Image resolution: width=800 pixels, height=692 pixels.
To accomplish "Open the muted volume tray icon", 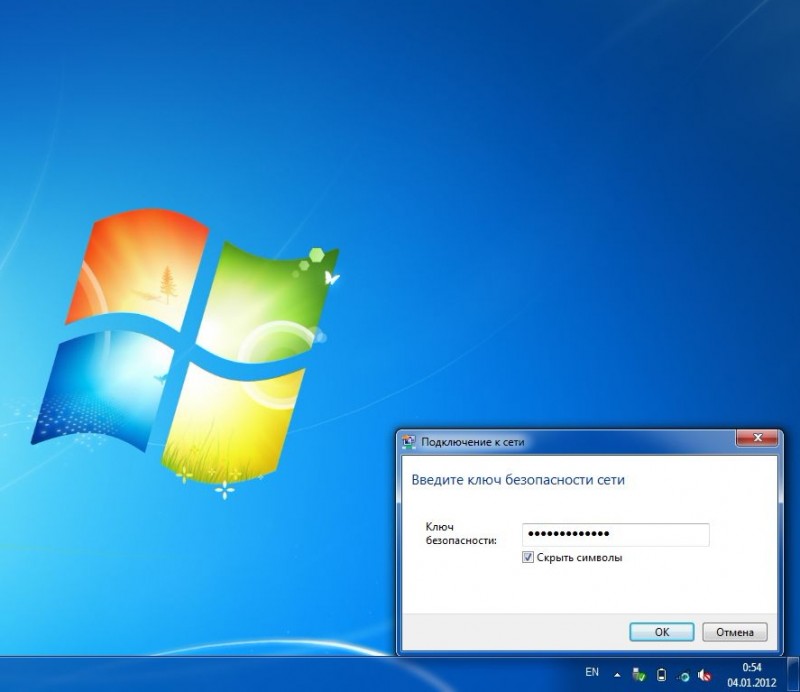I will [x=705, y=675].
